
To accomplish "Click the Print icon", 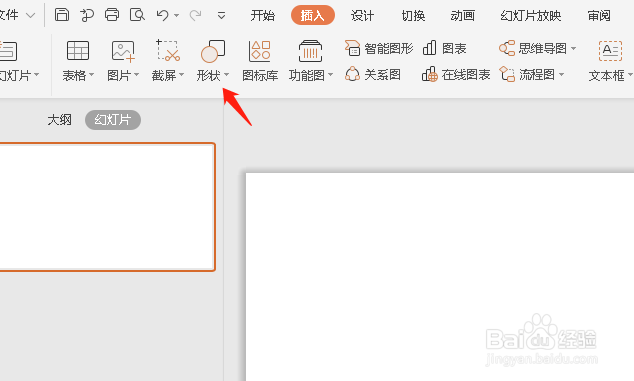I will (x=112, y=15).
